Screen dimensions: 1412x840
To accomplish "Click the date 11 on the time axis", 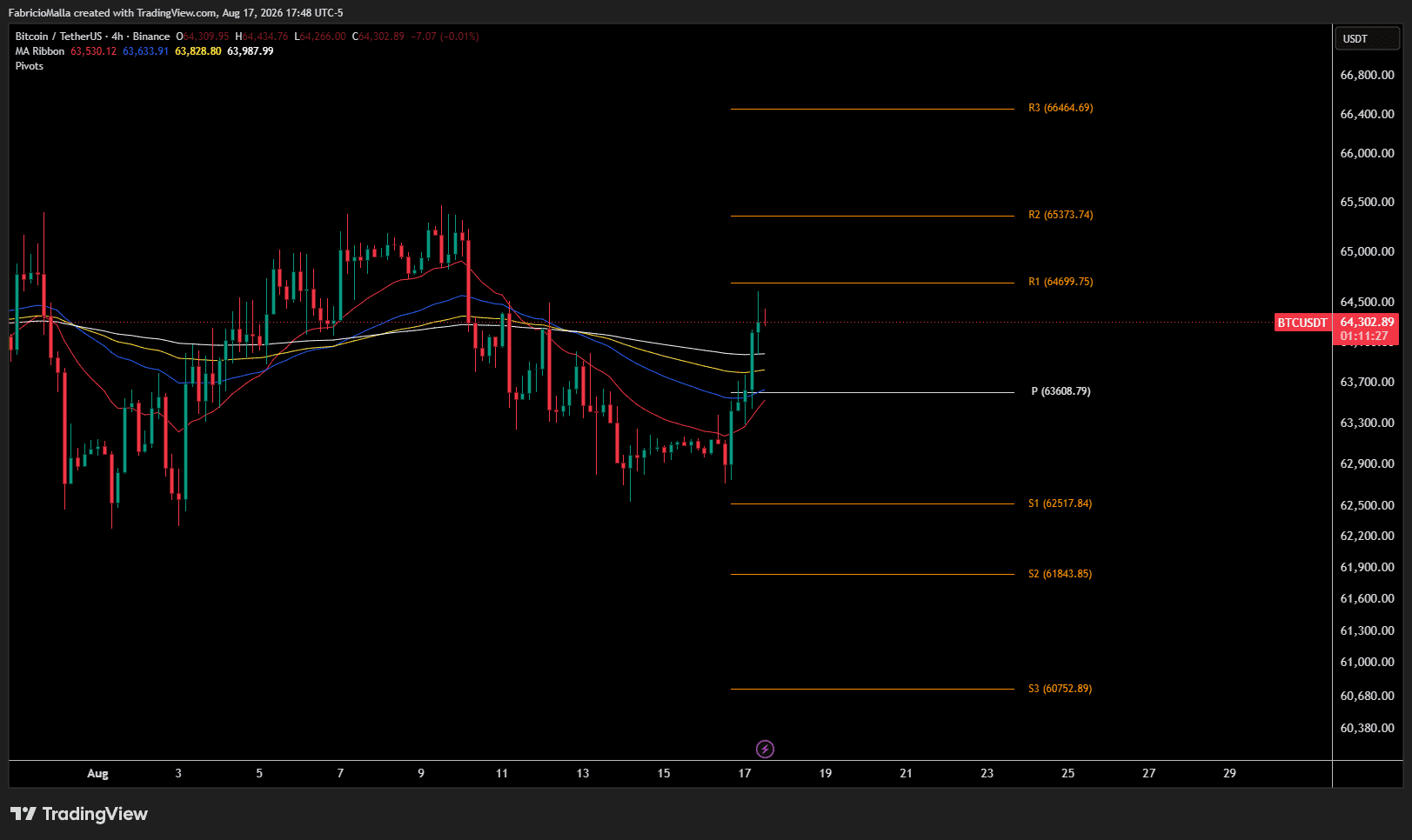I will (502, 773).
